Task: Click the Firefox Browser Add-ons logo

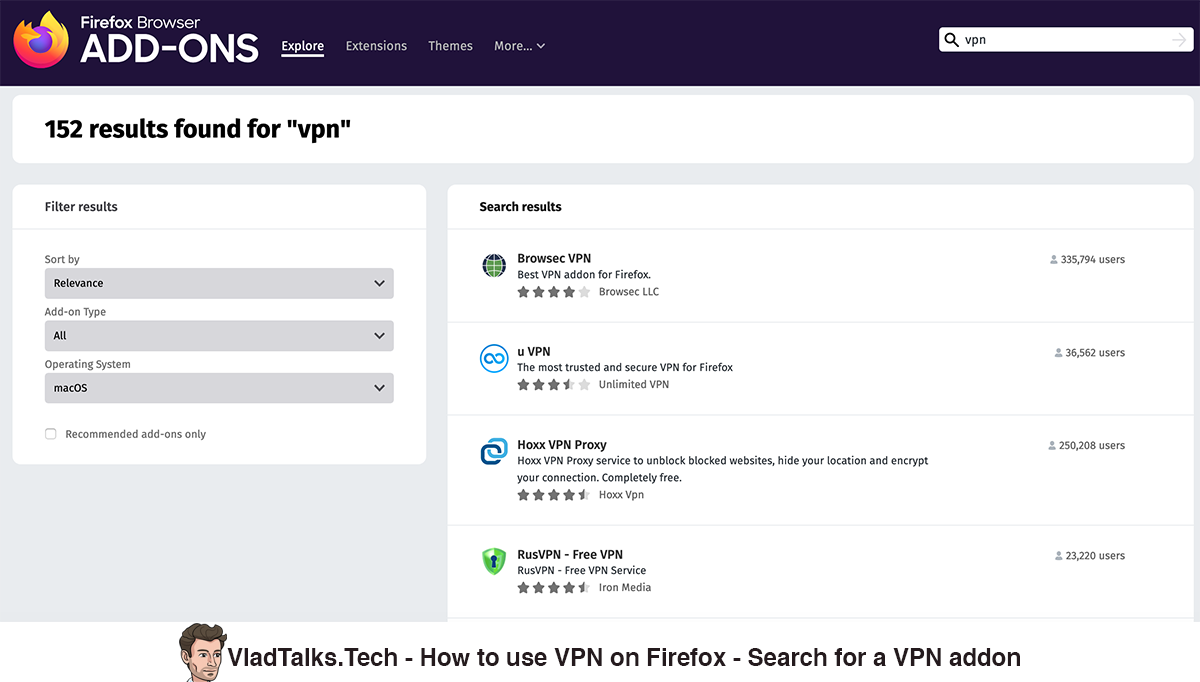Action: (135, 39)
